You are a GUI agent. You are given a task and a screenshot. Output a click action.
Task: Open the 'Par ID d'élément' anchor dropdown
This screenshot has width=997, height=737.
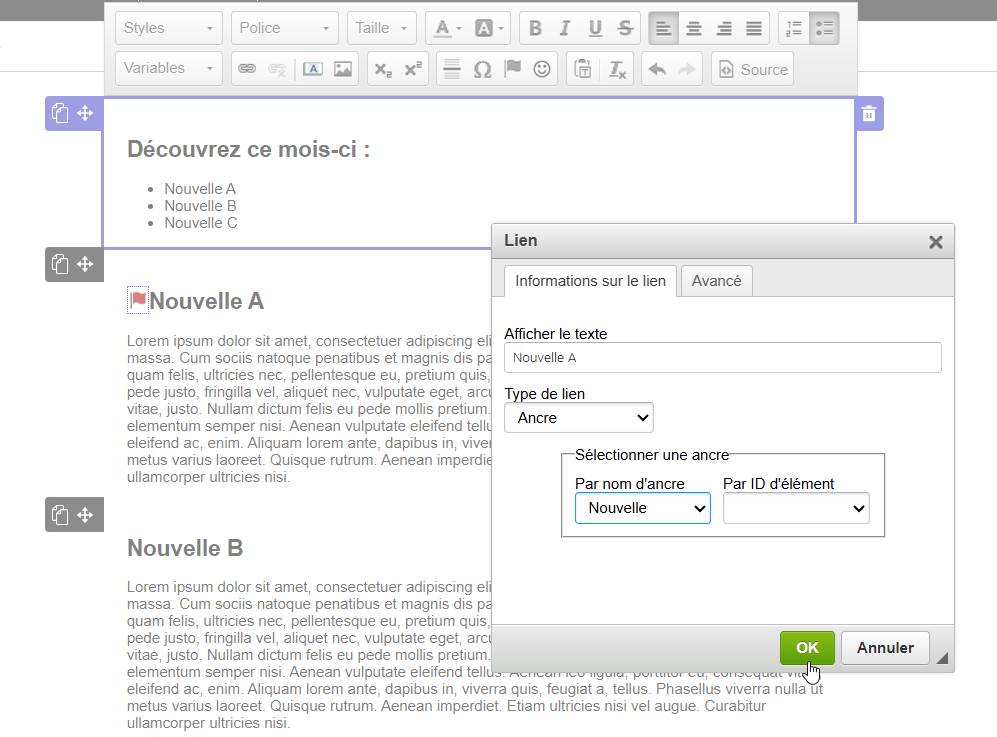click(x=795, y=508)
